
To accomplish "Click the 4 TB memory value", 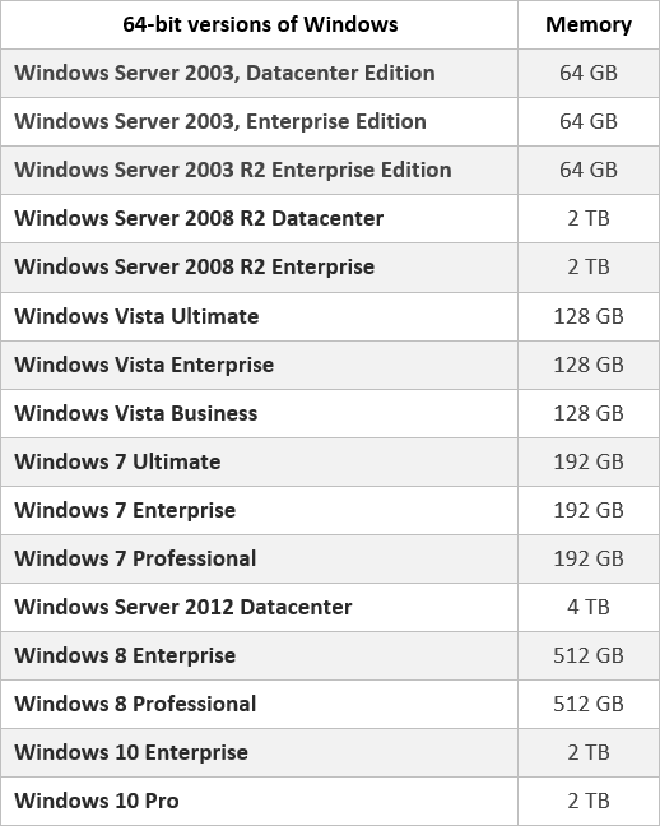I will (x=588, y=607).
